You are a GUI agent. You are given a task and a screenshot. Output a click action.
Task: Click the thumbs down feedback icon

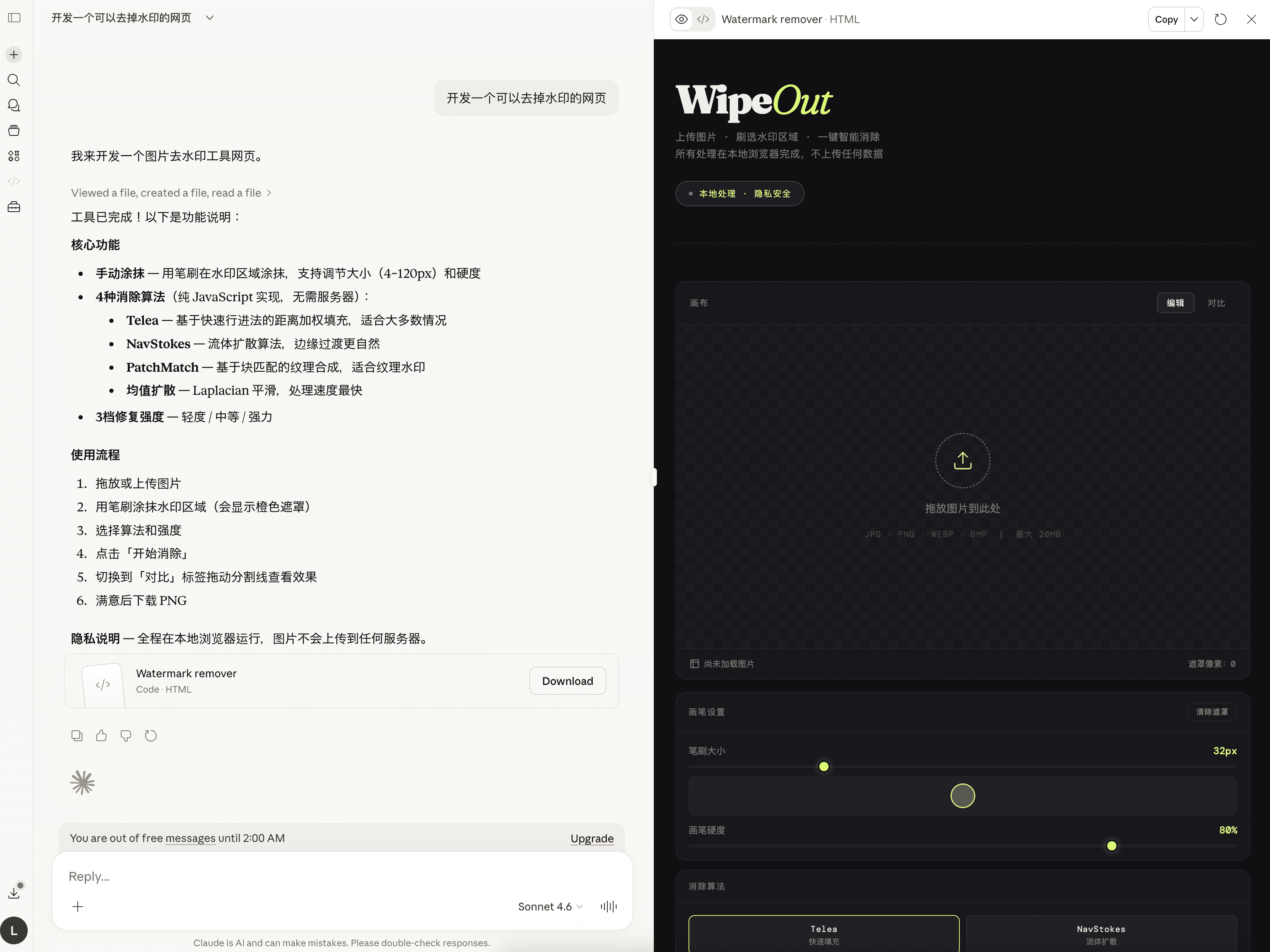[126, 735]
